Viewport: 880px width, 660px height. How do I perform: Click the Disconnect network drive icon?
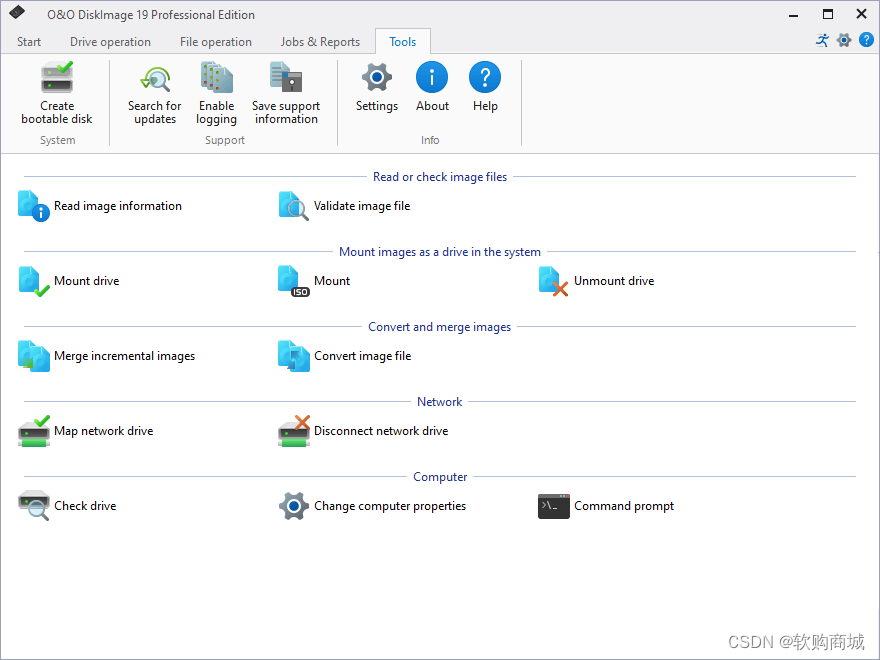coord(294,431)
